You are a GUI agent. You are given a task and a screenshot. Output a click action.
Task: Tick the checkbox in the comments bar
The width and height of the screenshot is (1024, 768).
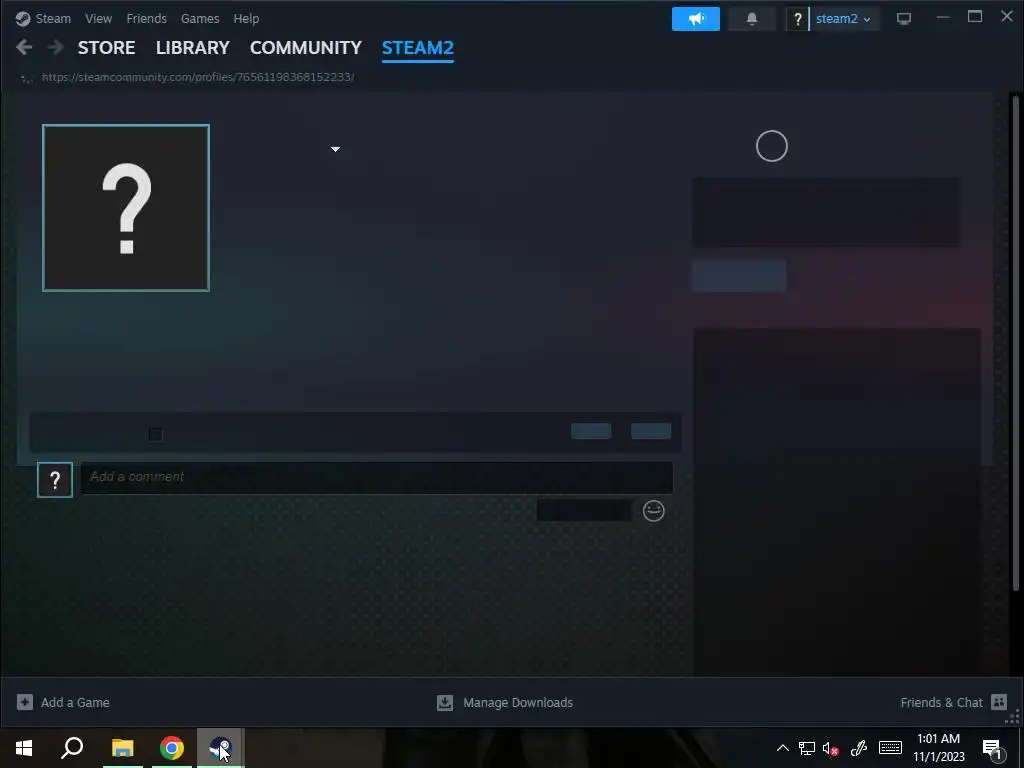coord(155,434)
